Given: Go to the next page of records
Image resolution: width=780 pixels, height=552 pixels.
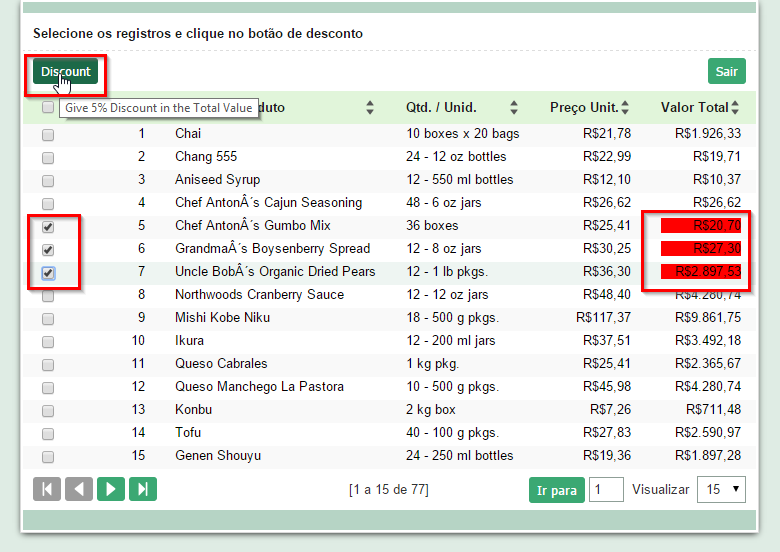Looking at the screenshot, I should (x=111, y=489).
